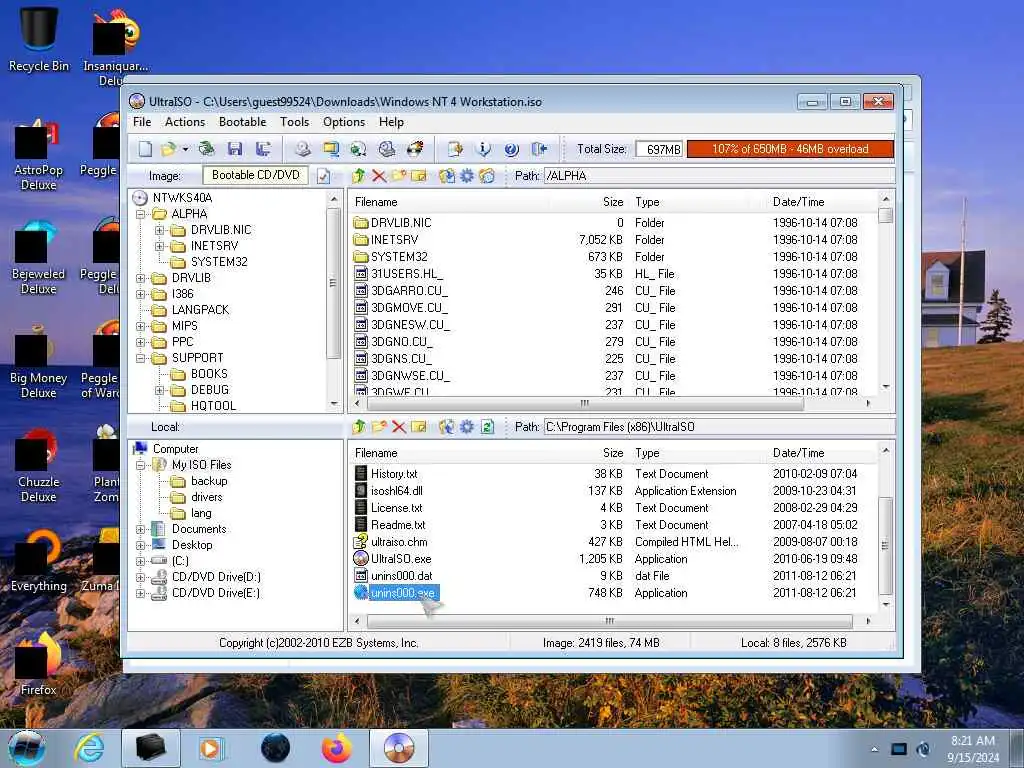Collapse the ALPHA tree node
The height and width of the screenshot is (768, 1024).
140,214
